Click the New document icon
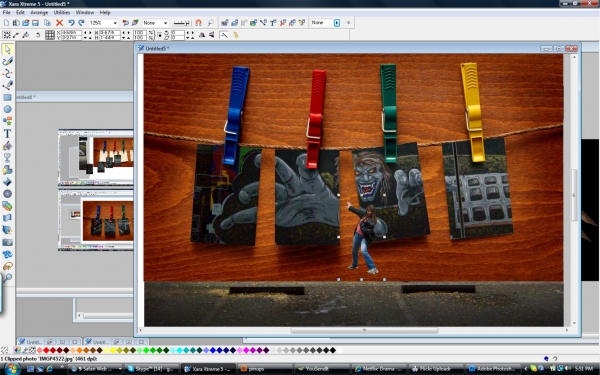 (7, 23)
